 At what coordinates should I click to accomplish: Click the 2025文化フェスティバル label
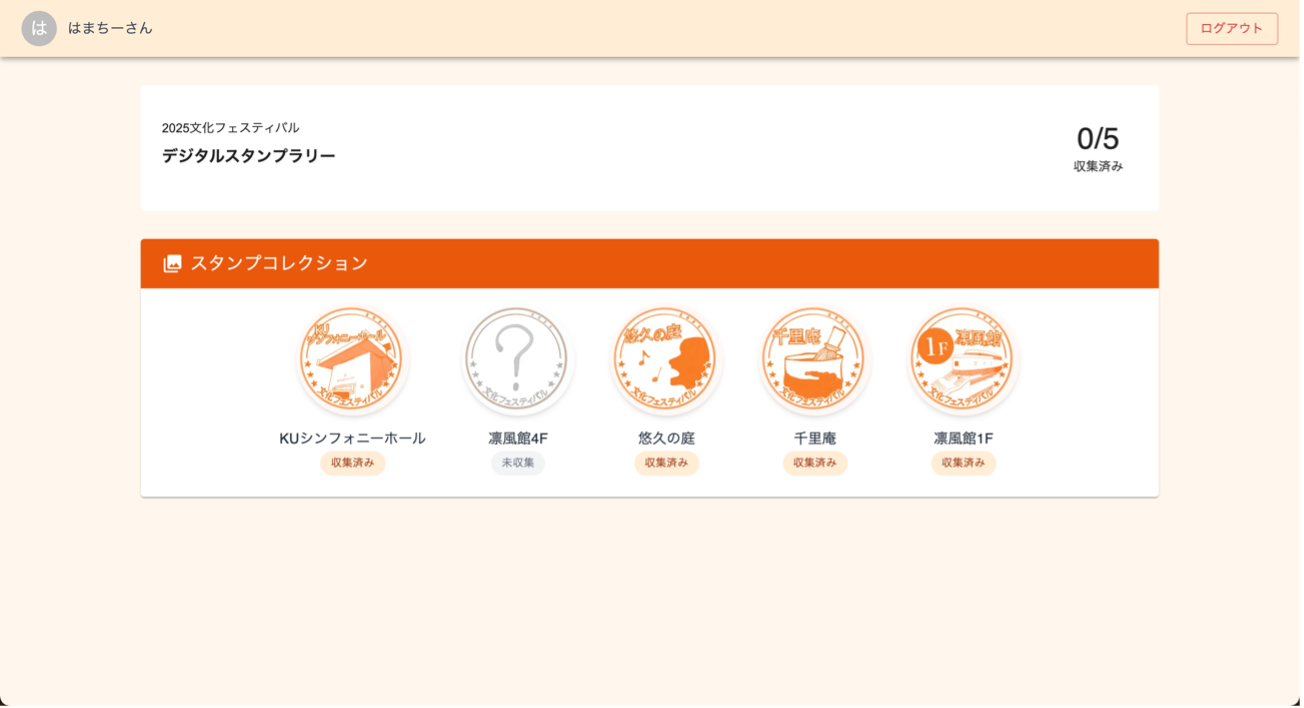point(233,127)
